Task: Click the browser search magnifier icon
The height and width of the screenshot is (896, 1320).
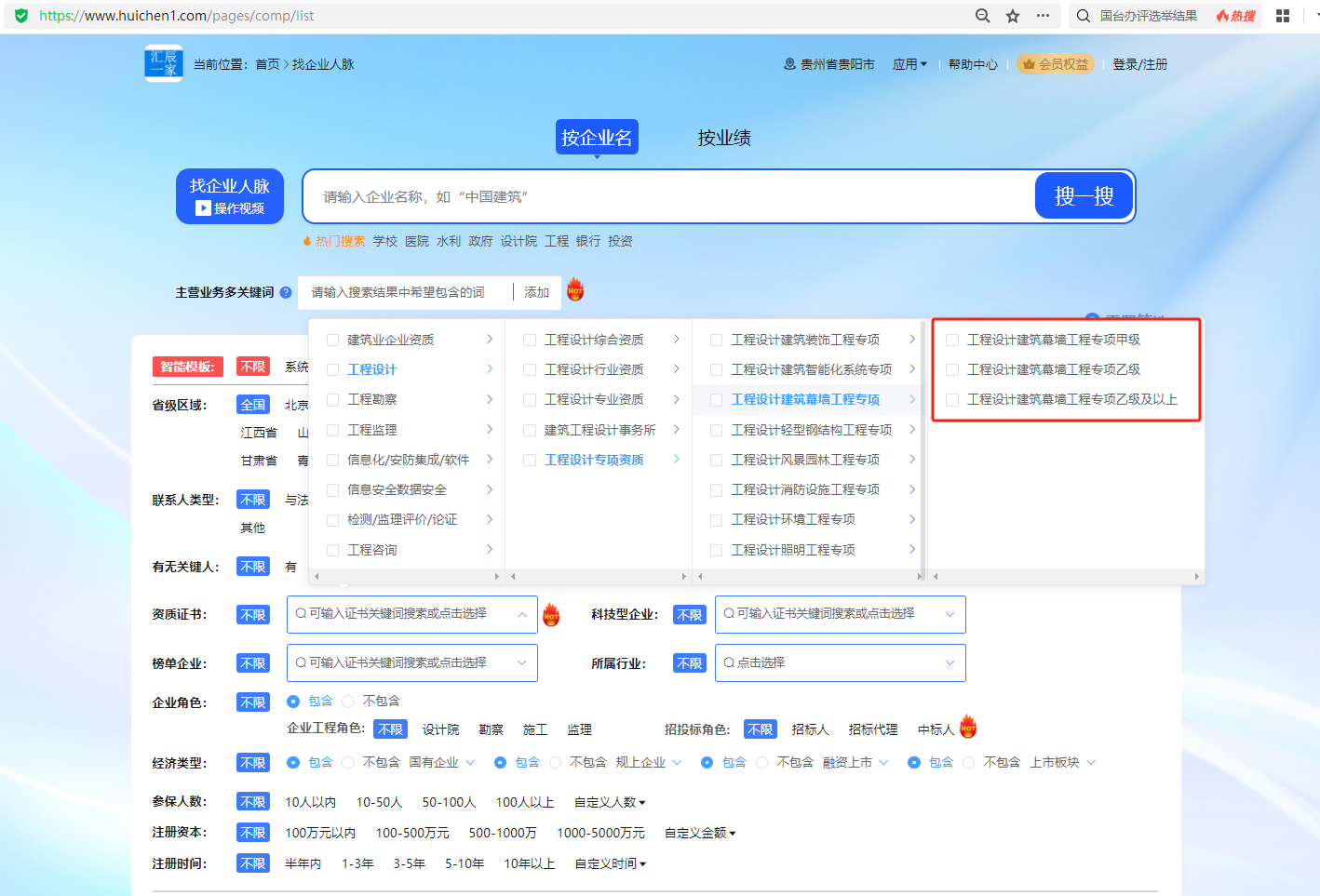Action: tap(982, 16)
